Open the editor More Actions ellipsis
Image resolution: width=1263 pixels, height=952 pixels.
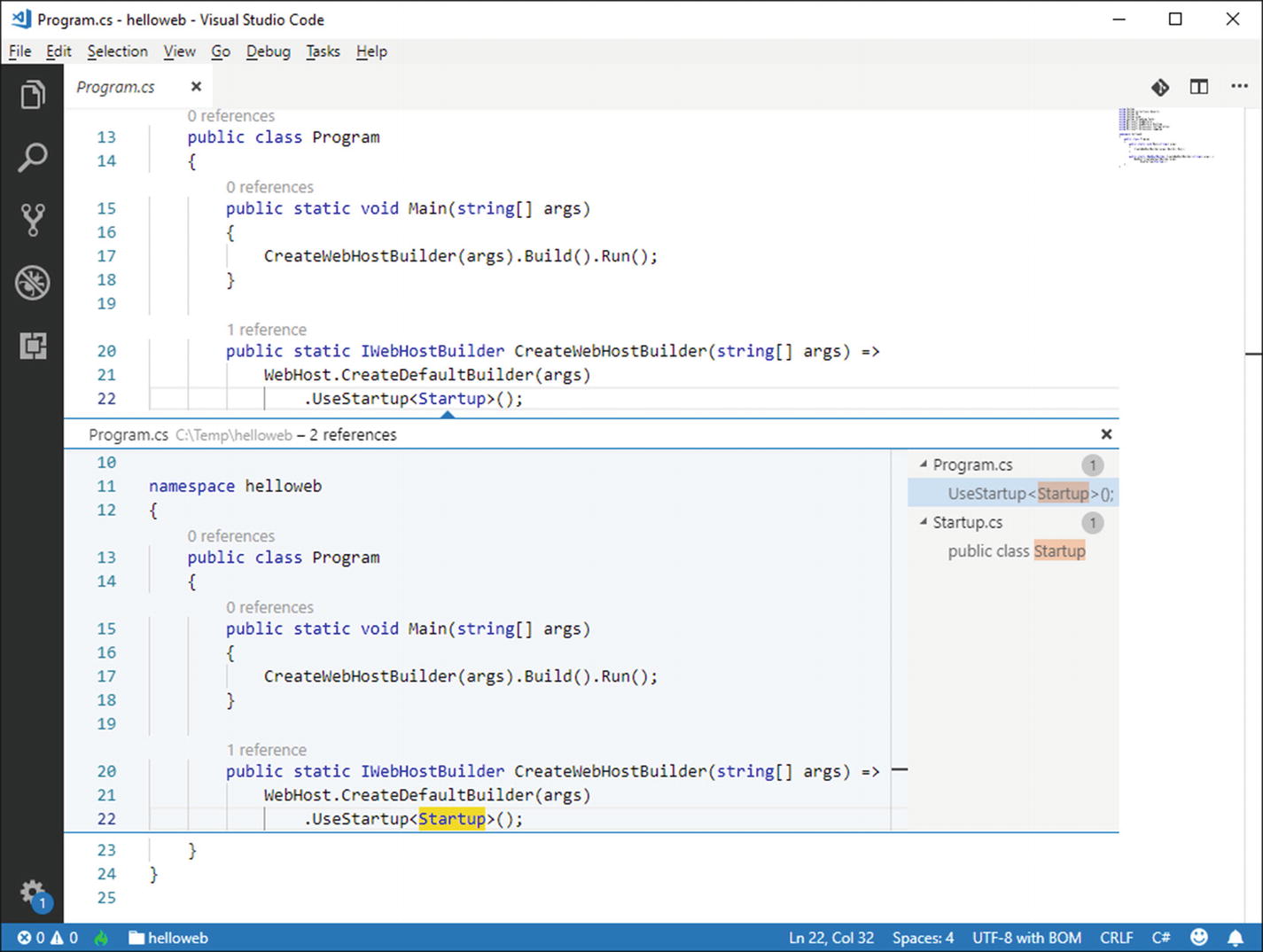pos(1239,87)
